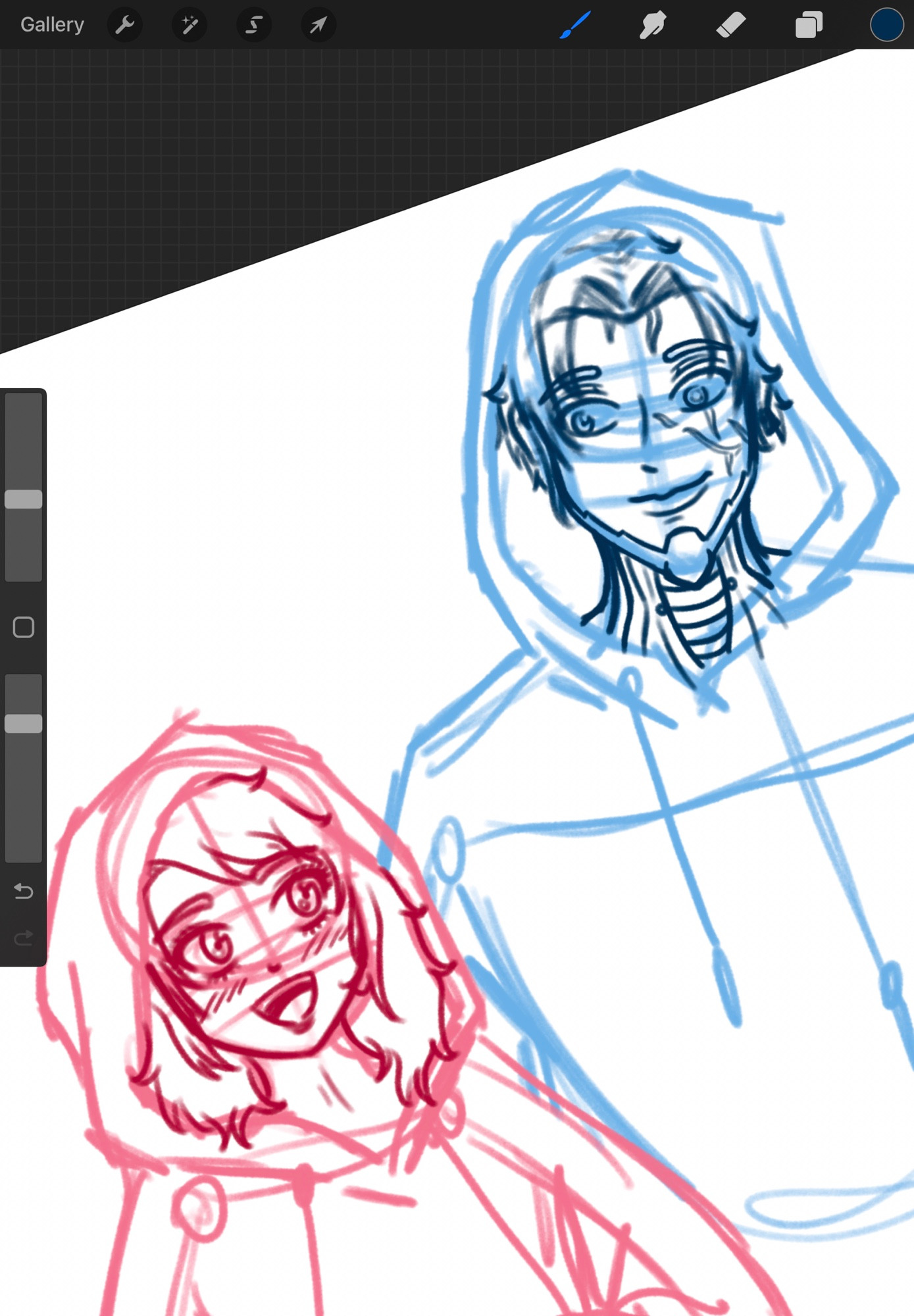Activate the Selection tool
The width and height of the screenshot is (914, 1316).
click(254, 25)
